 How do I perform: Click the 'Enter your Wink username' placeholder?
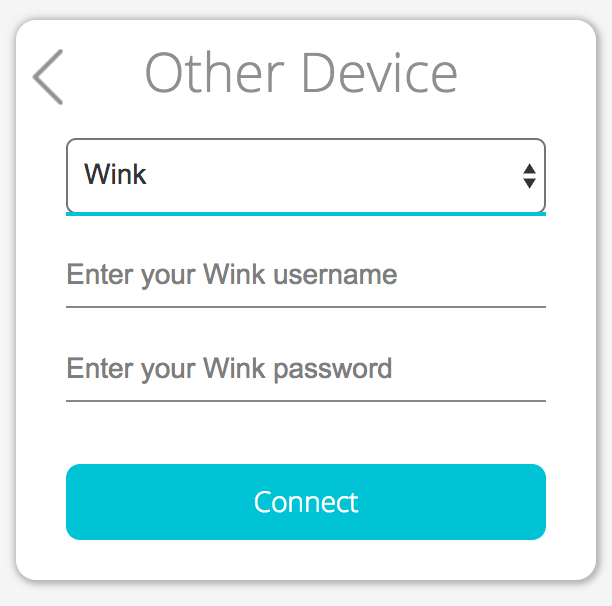point(232,275)
